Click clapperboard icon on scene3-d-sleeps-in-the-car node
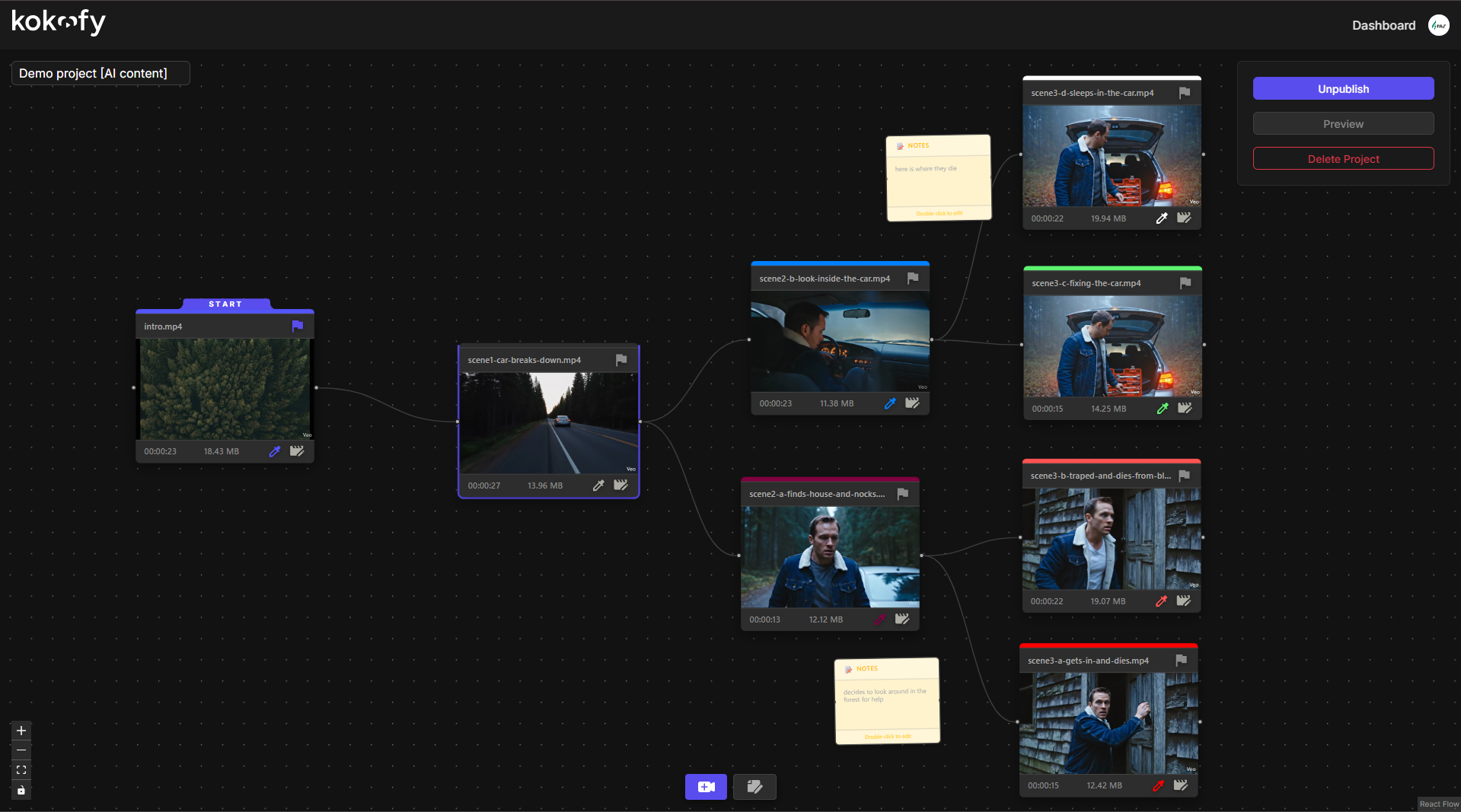 (1184, 218)
